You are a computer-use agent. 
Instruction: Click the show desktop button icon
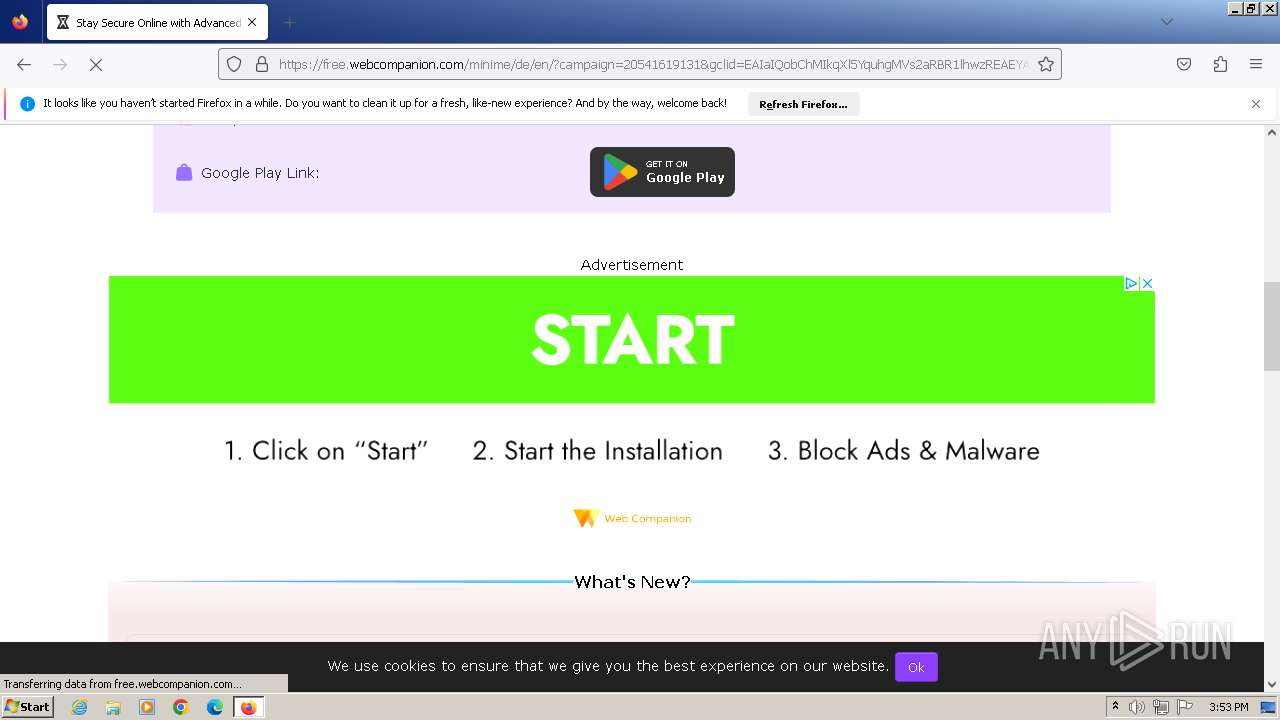[1268, 707]
